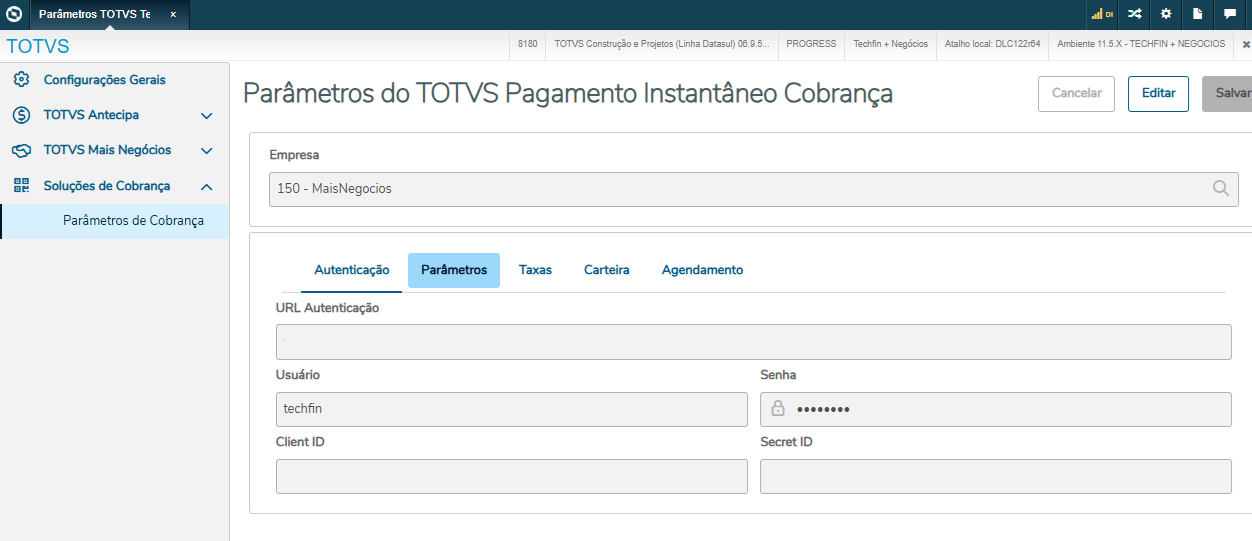The width and height of the screenshot is (1252, 541).
Task: Click the Senha password field
Action: (x=996, y=409)
